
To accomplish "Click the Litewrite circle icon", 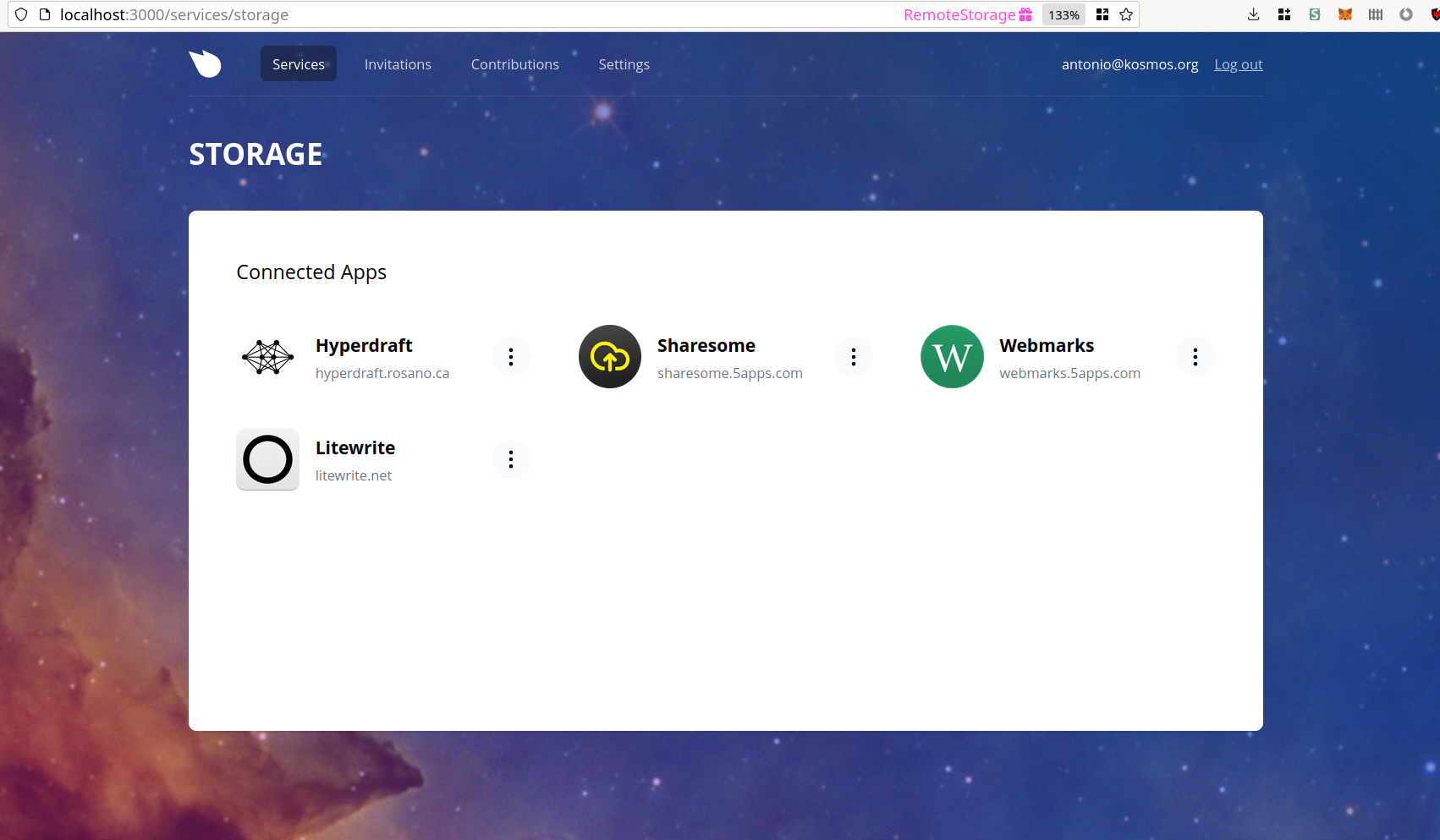I will pyautogui.click(x=267, y=459).
